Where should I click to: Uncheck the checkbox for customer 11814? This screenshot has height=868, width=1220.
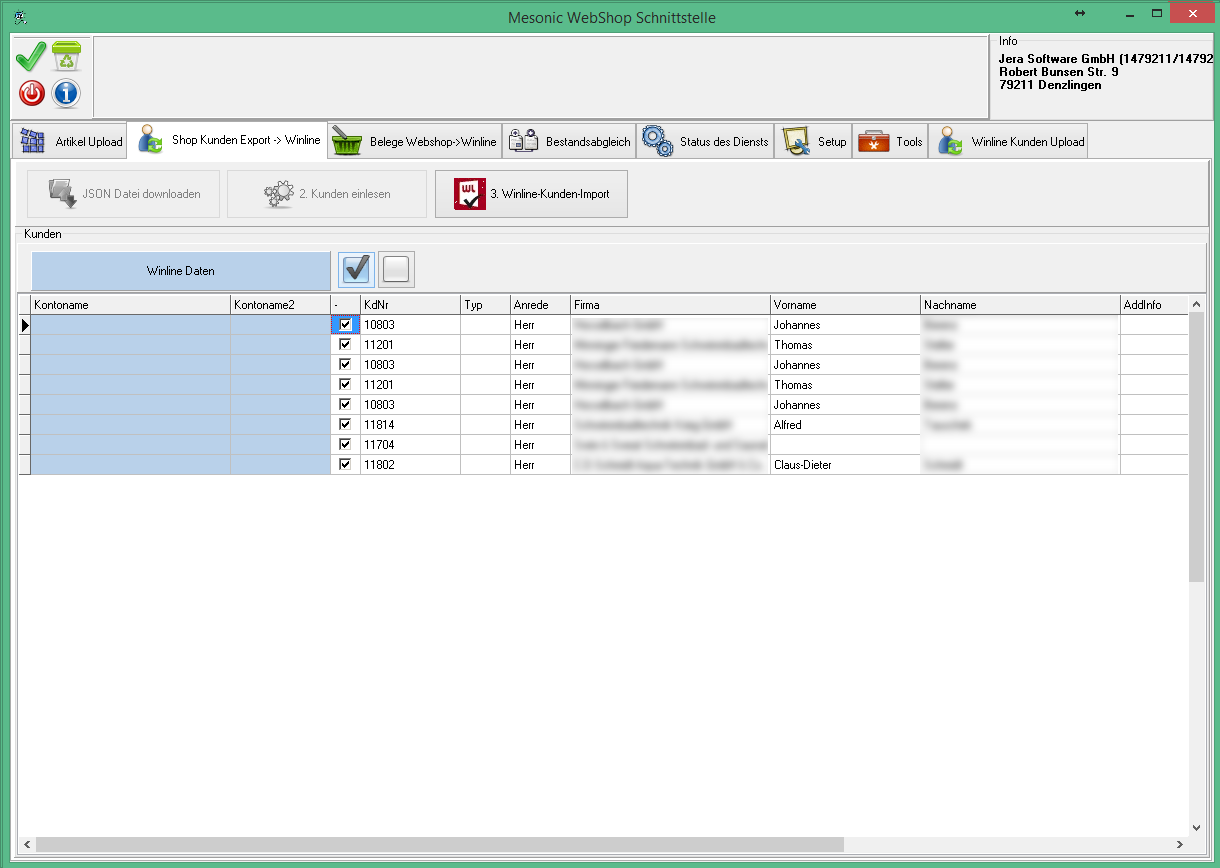point(345,424)
